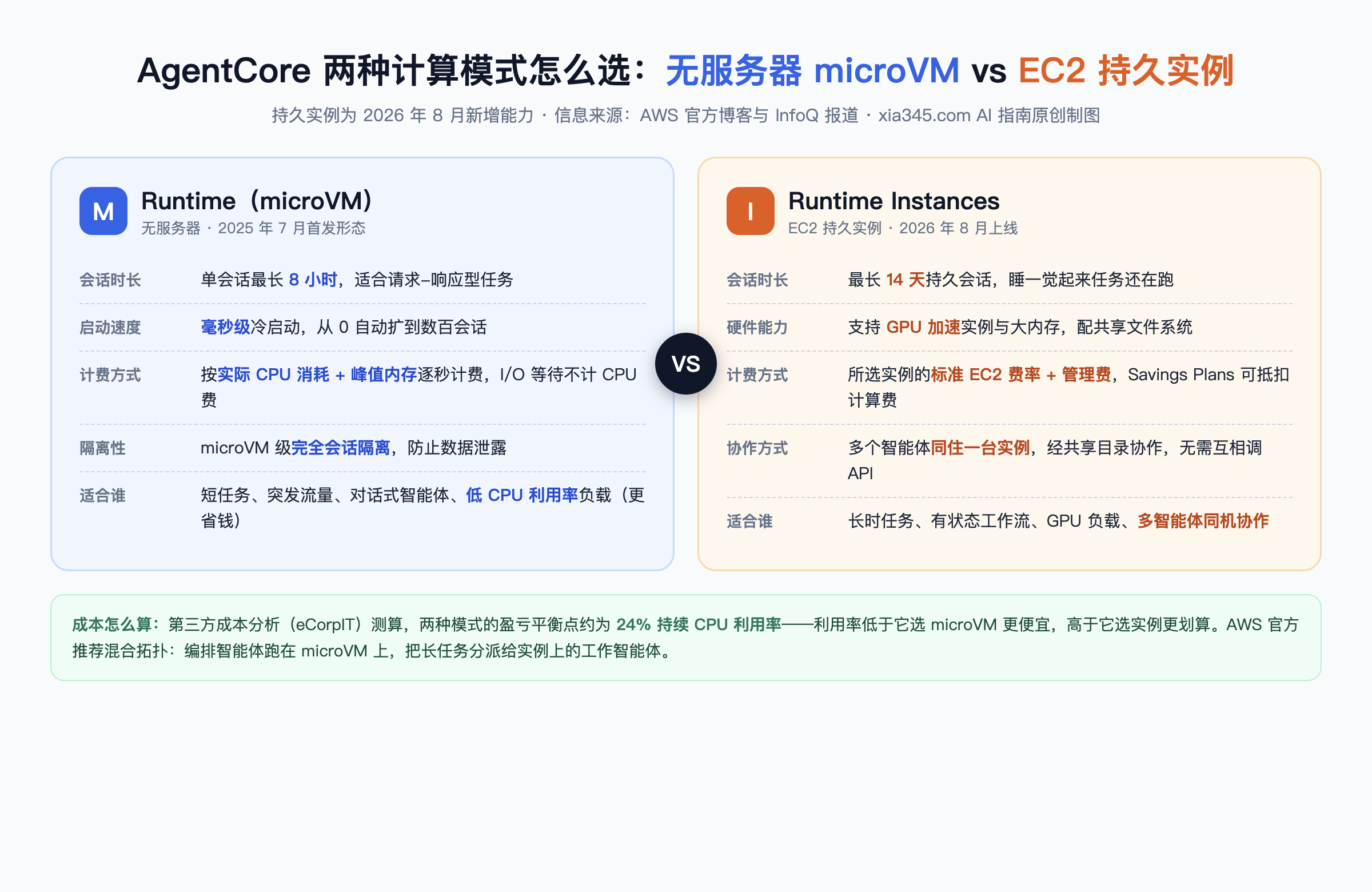This screenshot has width=1372, height=892.
Task: Click '会话时长' label in Instances card
Action: 757,280
